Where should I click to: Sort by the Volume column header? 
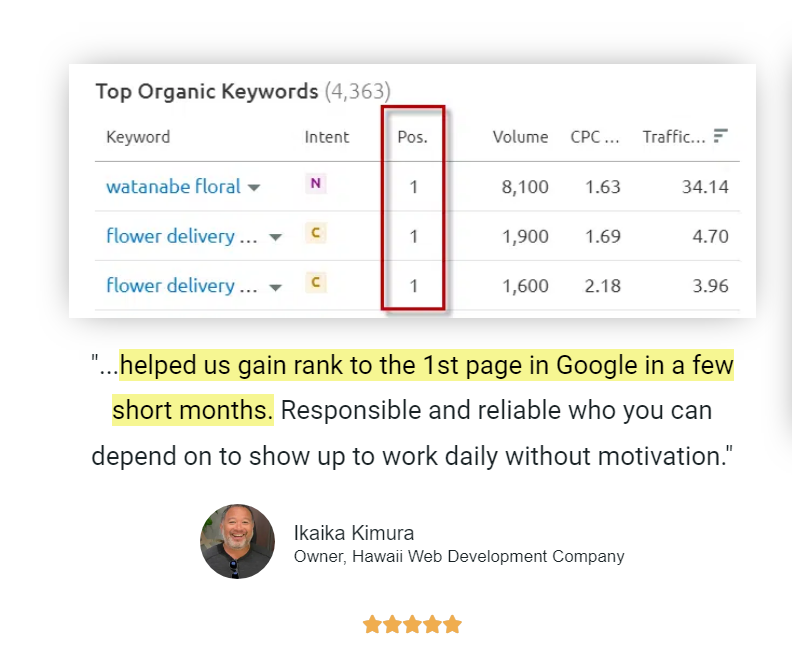pyautogui.click(x=520, y=137)
